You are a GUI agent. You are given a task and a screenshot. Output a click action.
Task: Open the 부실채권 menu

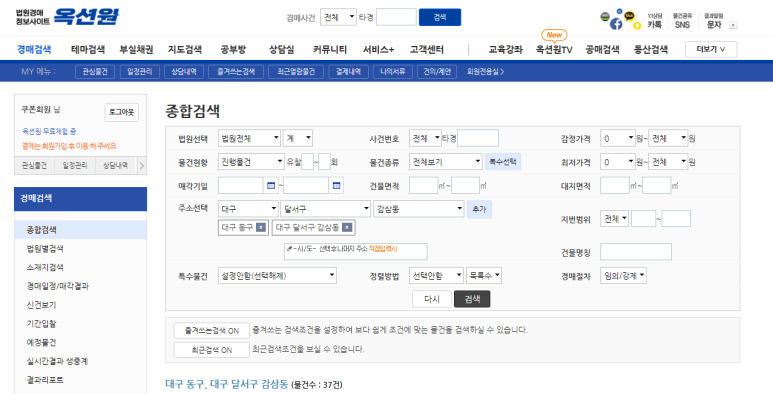point(136,49)
